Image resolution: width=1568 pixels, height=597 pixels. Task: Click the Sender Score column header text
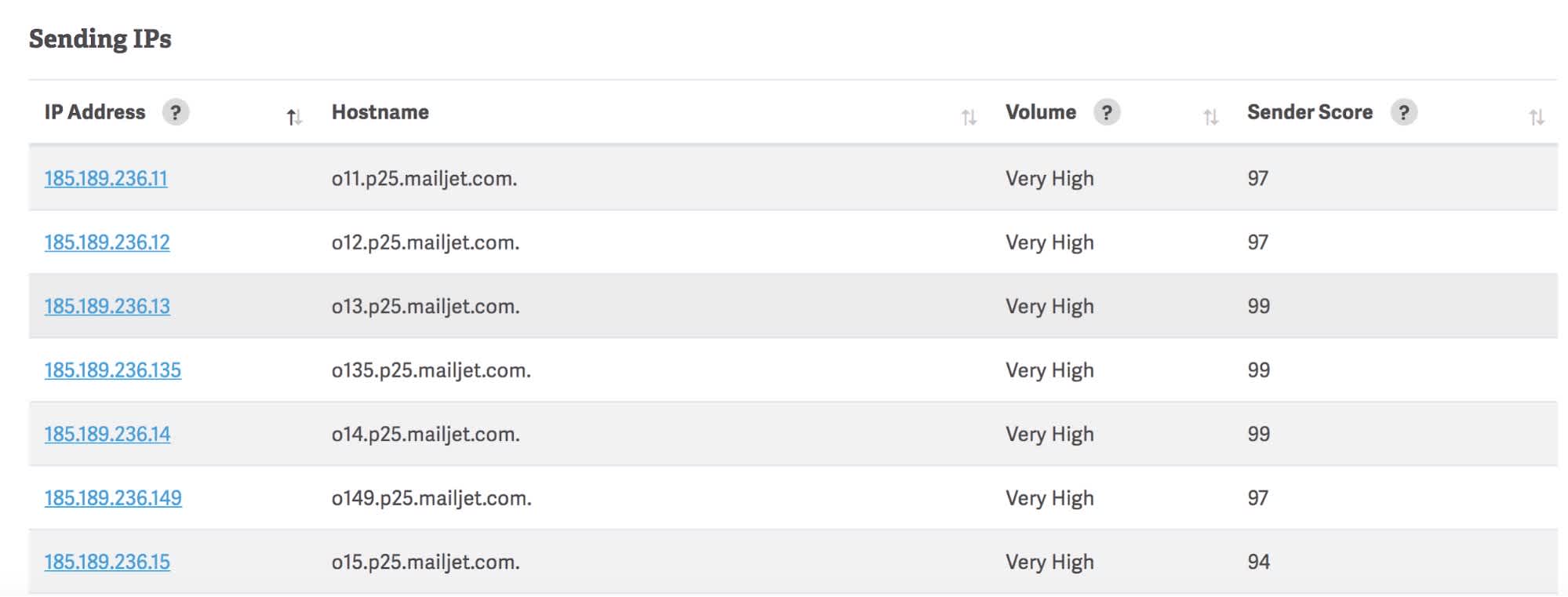[x=1310, y=112]
